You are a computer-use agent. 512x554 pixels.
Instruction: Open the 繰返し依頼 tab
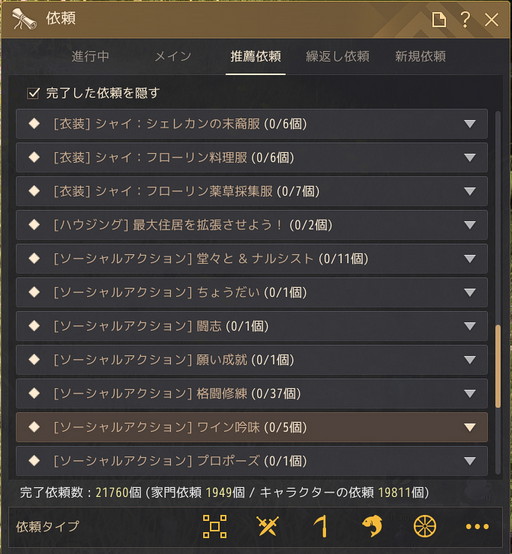point(337,57)
